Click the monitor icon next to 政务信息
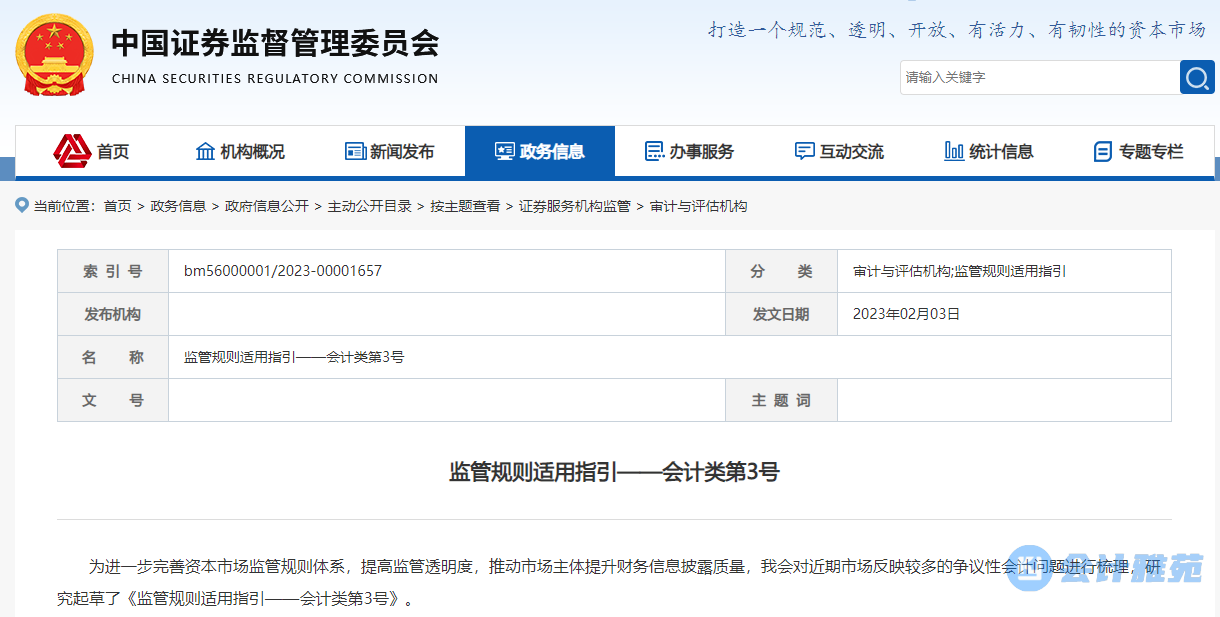 pyautogui.click(x=505, y=151)
